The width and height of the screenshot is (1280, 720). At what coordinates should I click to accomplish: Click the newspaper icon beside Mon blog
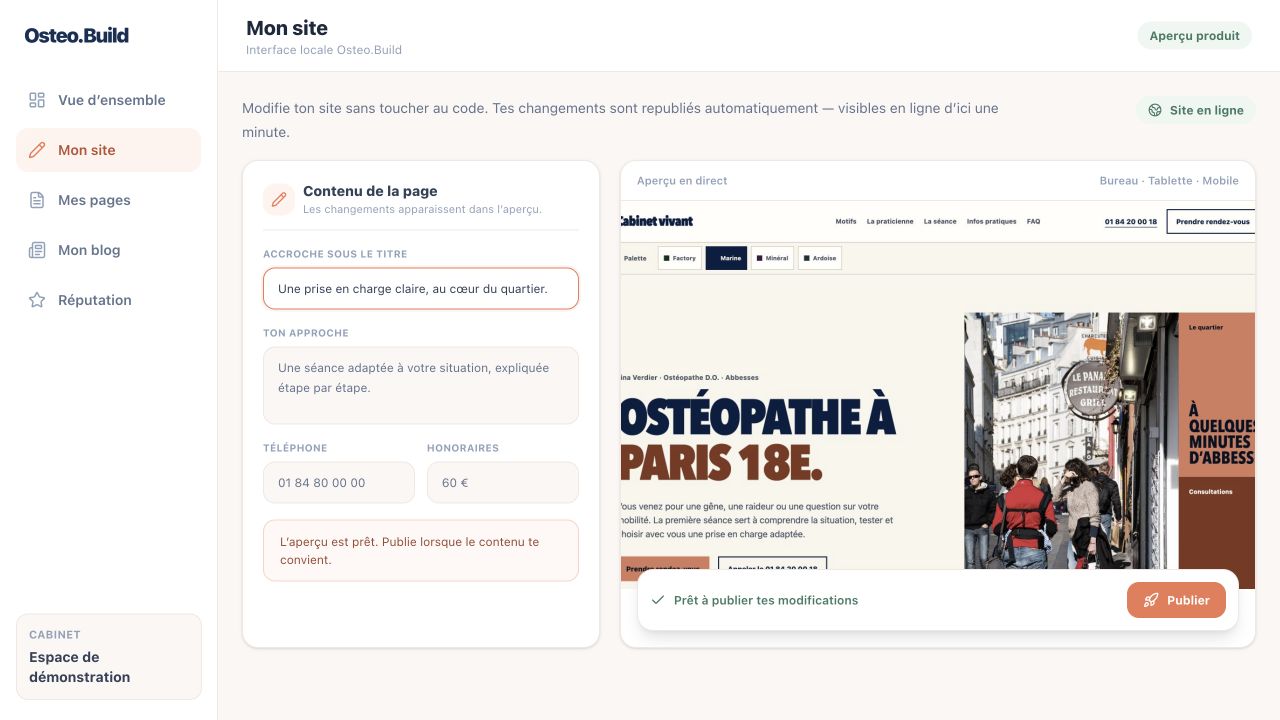[37, 250]
